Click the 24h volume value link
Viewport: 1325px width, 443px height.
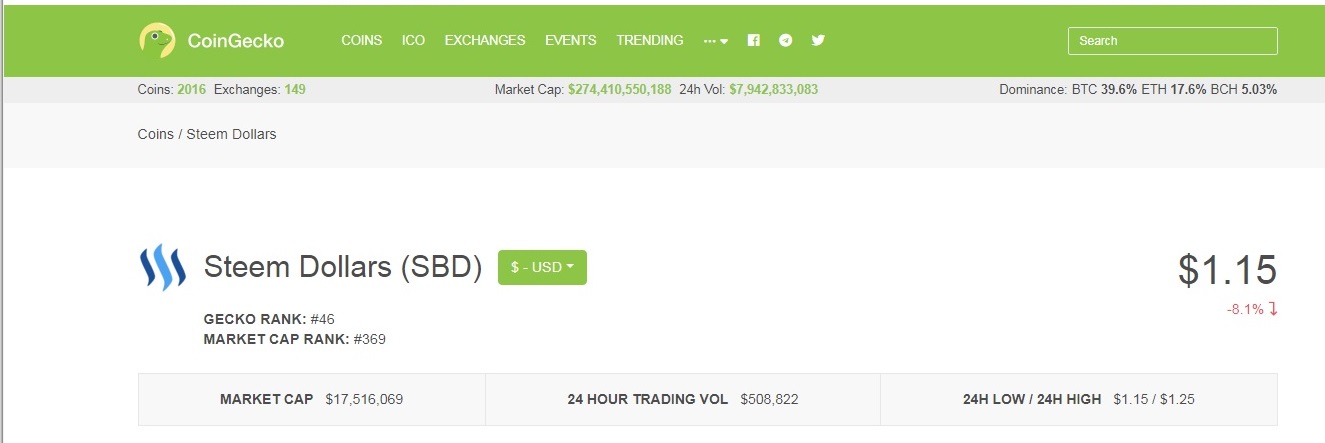pyautogui.click(x=773, y=89)
